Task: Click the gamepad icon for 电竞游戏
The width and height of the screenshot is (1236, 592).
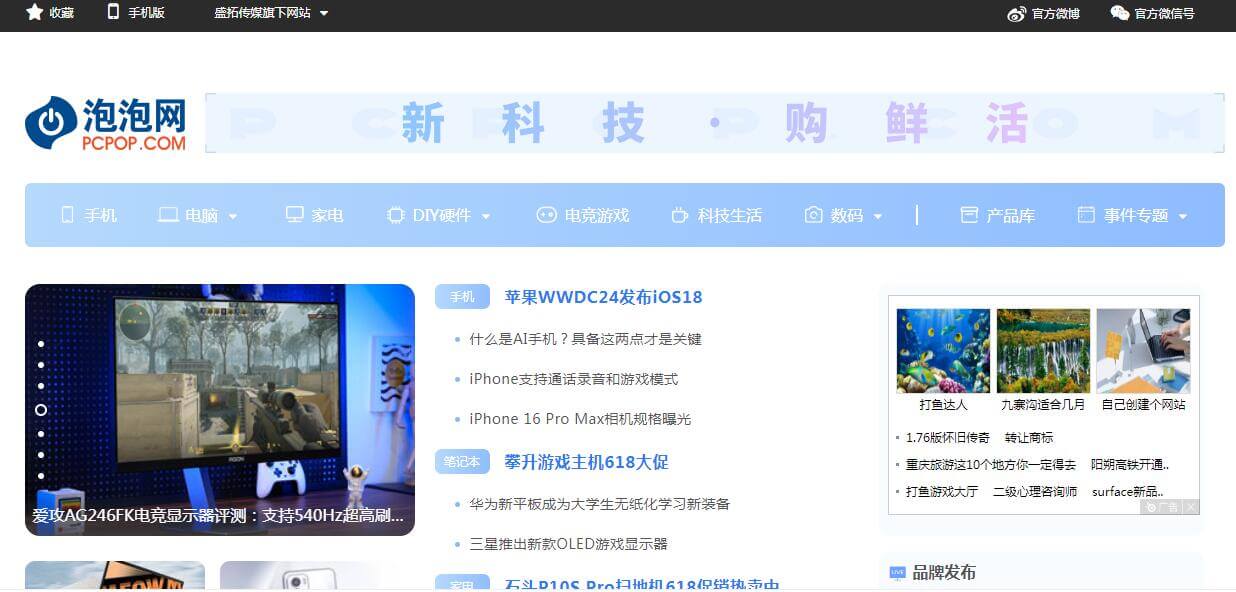Action: (x=546, y=215)
